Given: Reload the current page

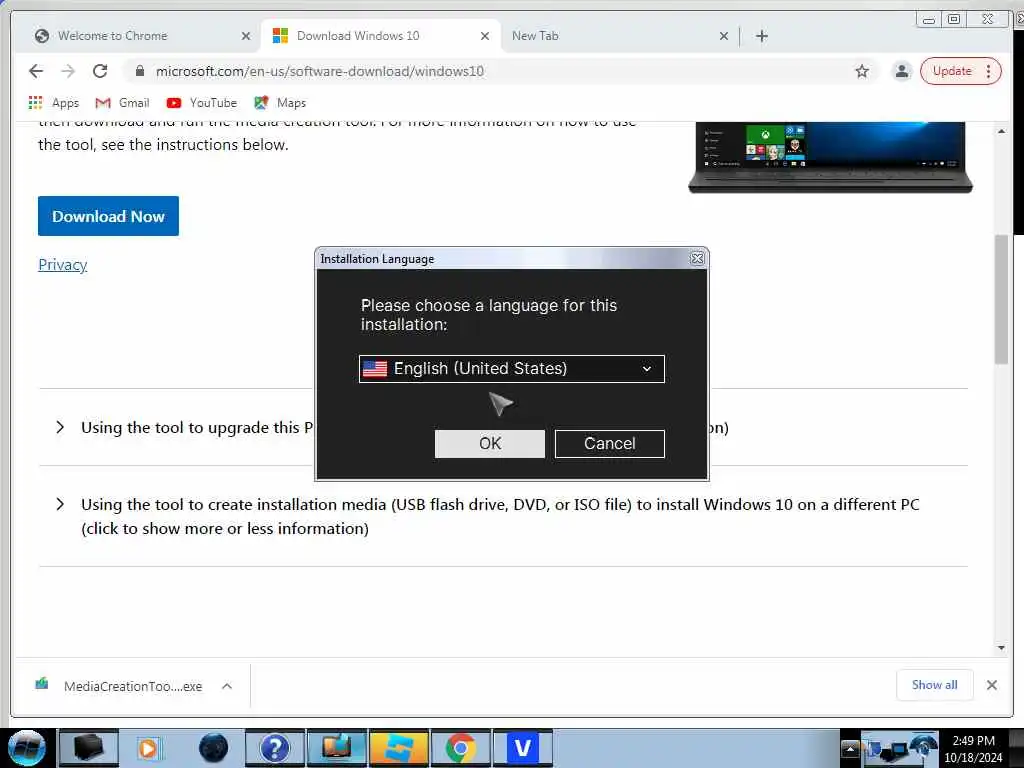Looking at the screenshot, I should click(100, 71).
